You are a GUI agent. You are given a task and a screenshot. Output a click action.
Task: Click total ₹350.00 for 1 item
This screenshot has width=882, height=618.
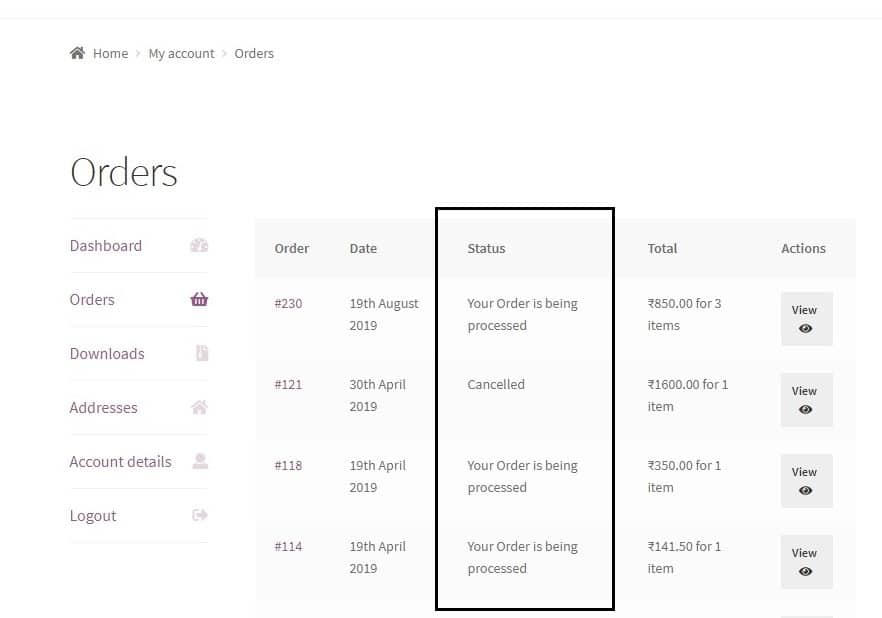[684, 476]
